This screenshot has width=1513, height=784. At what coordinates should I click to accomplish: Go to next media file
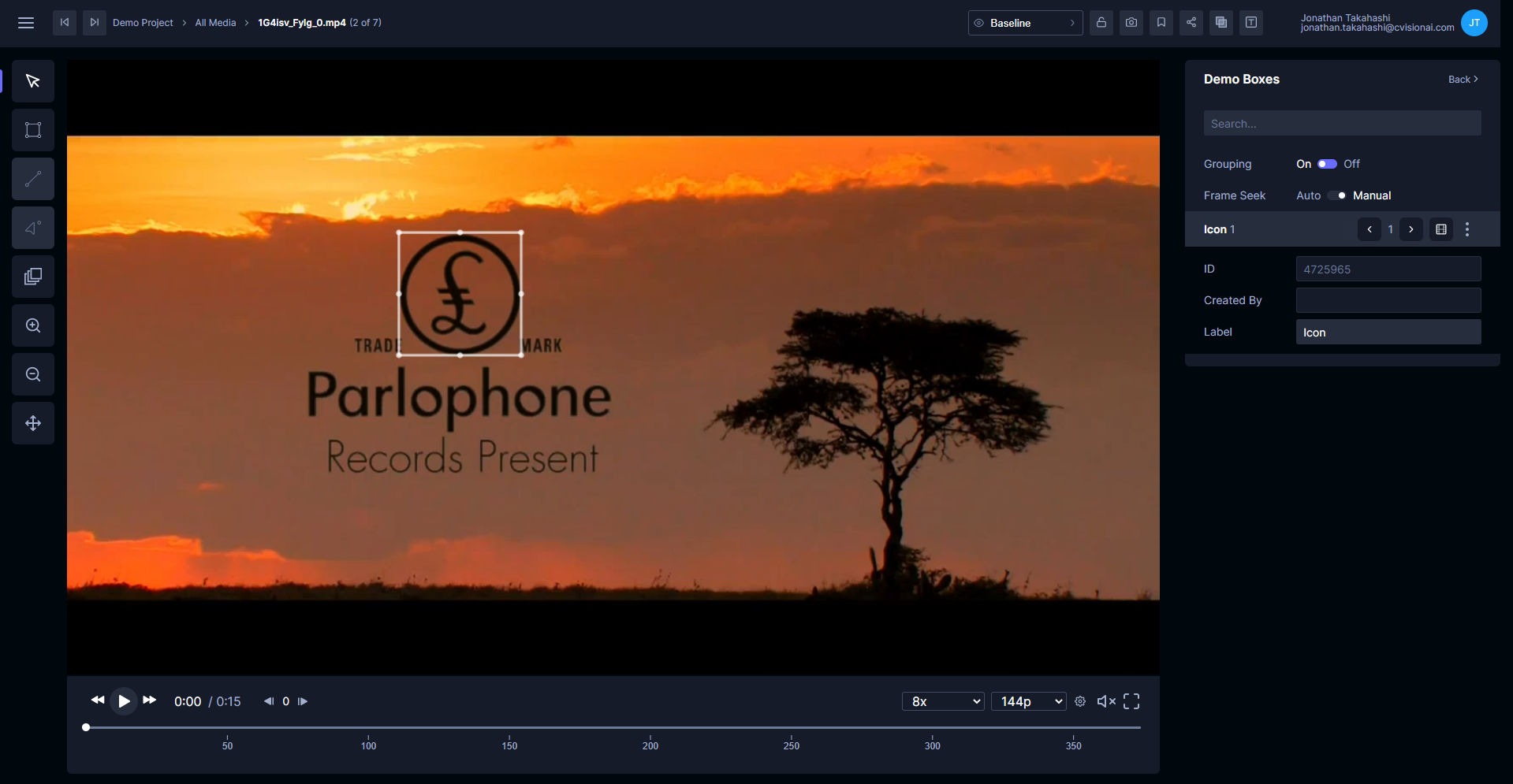[x=95, y=23]
